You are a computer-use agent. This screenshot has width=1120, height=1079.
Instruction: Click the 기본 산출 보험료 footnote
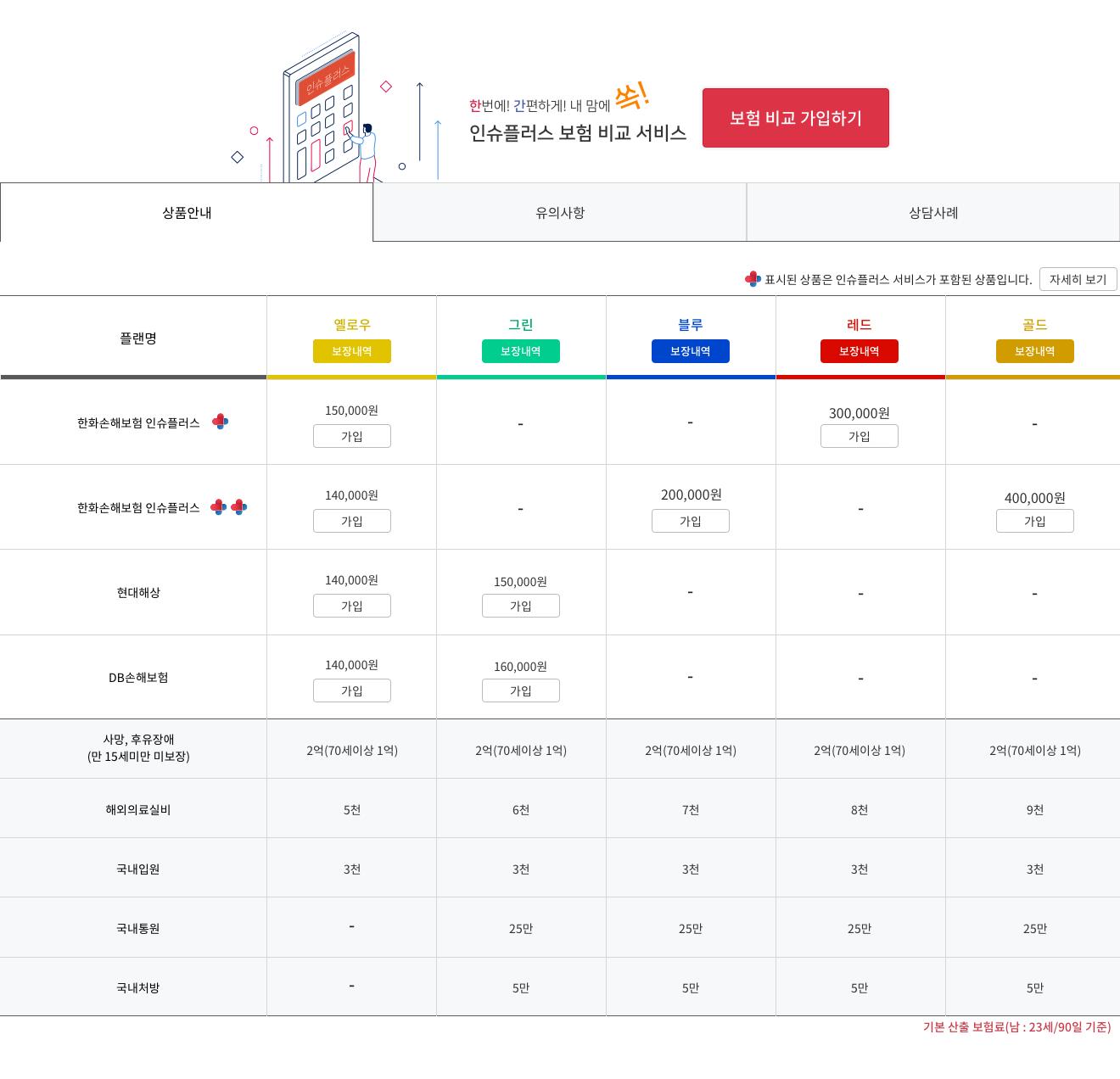[1016, 1026]
